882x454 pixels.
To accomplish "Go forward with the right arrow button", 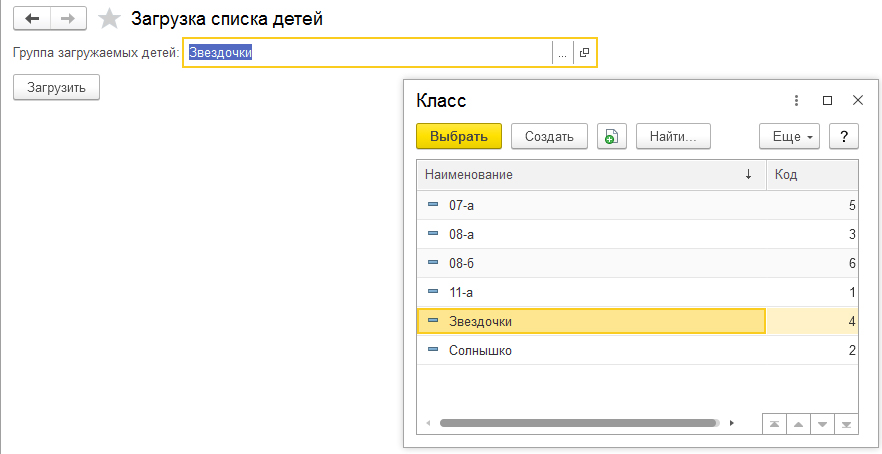I will [x=68, y=19].
